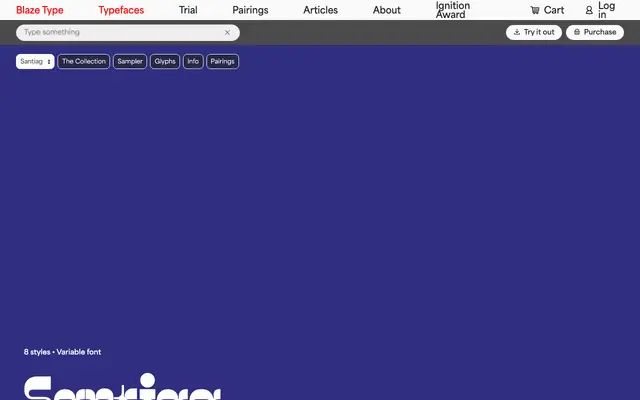Click the download icon in Try it out
Viewport: 640px width, 400px height.
pyautogui.click(x=517, y=32)
